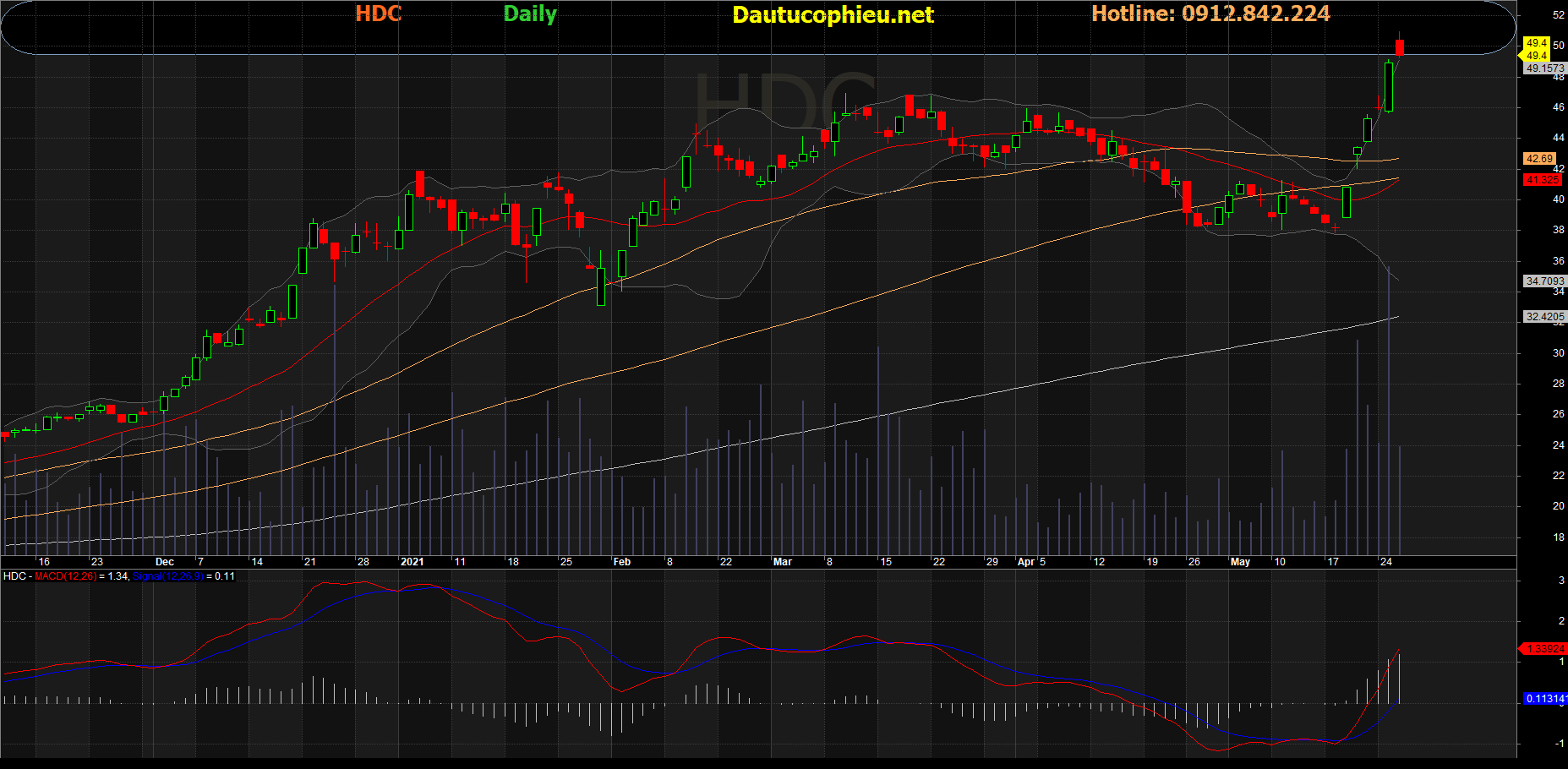Click the MACD axis value 3
1568x769 pixels.
click(x=1561, y=581)
